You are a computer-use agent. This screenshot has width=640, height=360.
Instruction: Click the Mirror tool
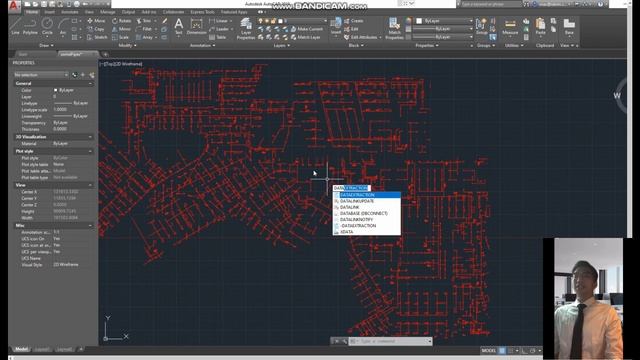tap(122, 29)
